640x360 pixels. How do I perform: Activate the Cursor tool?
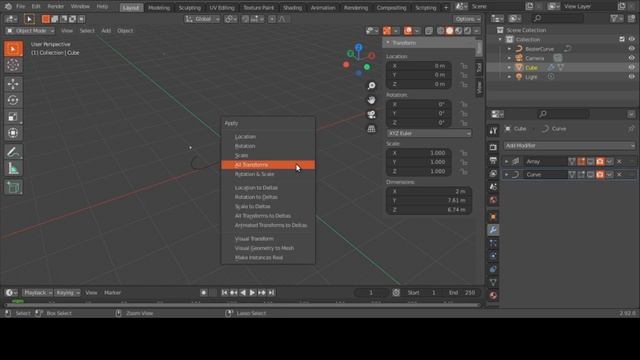click(13, 65)
